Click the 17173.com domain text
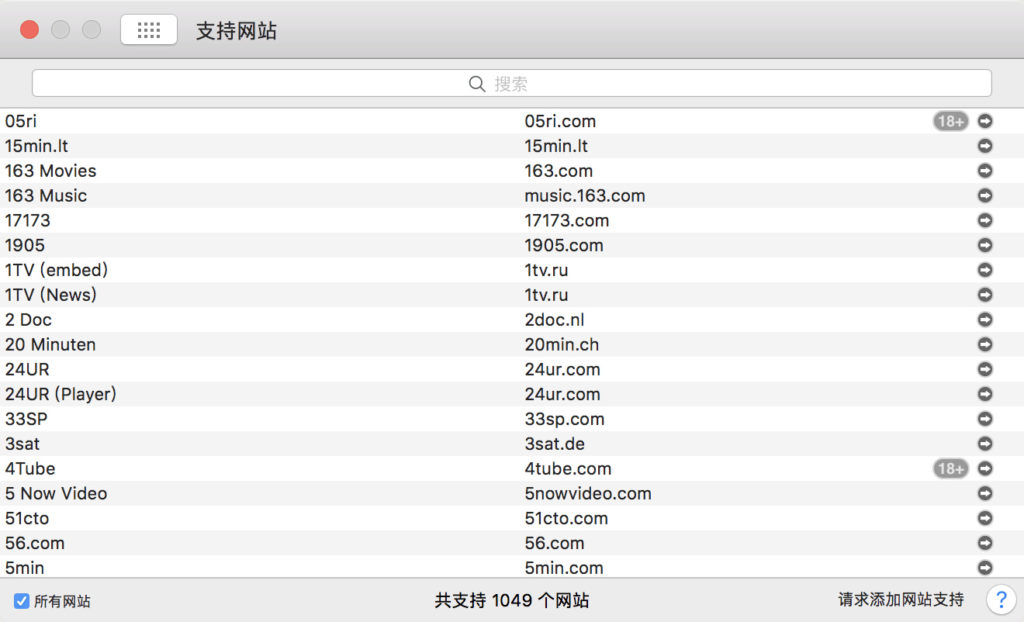 tap(567, 220)
